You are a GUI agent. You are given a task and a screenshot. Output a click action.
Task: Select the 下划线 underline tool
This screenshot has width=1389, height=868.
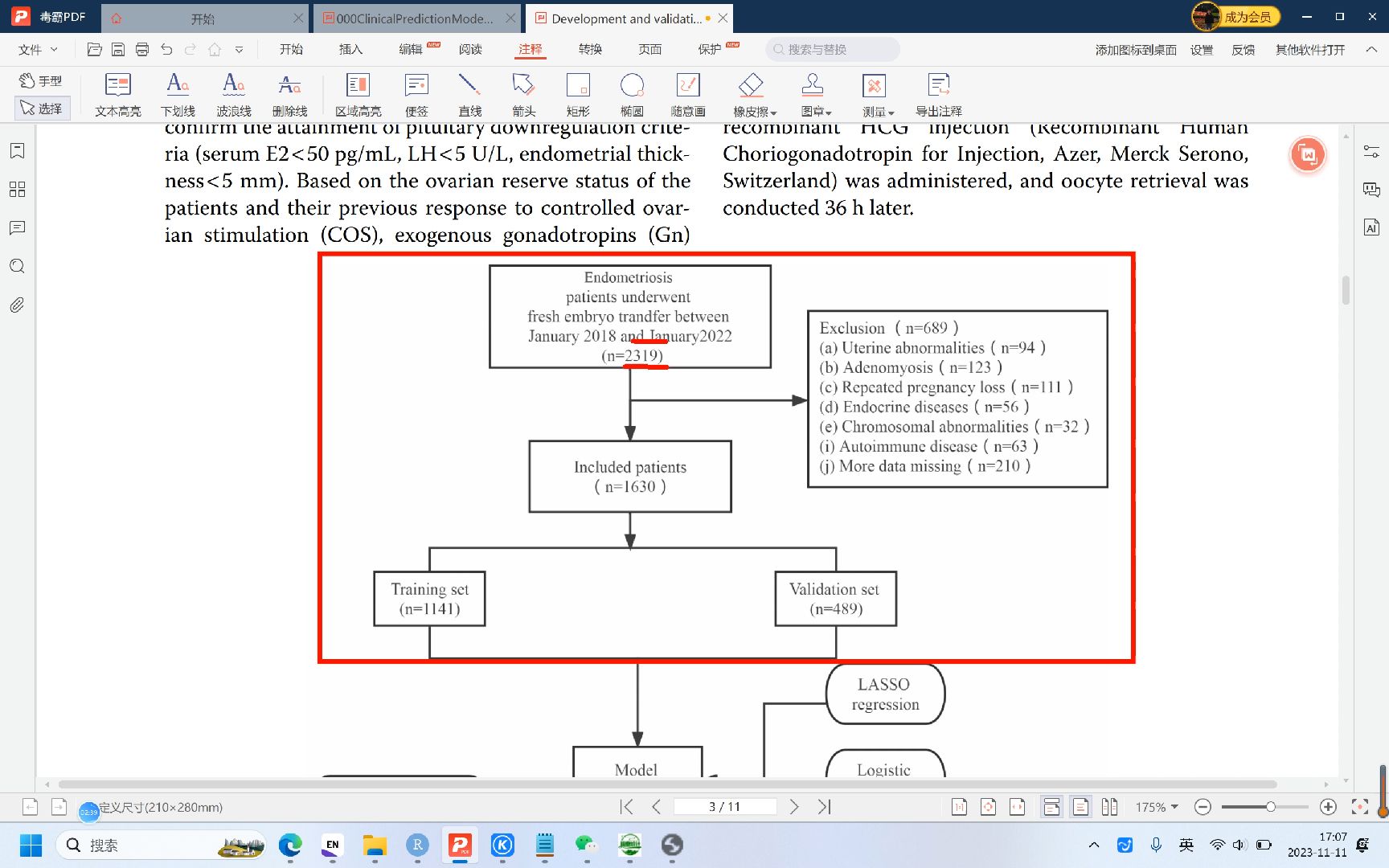click(x=178, y=95)
